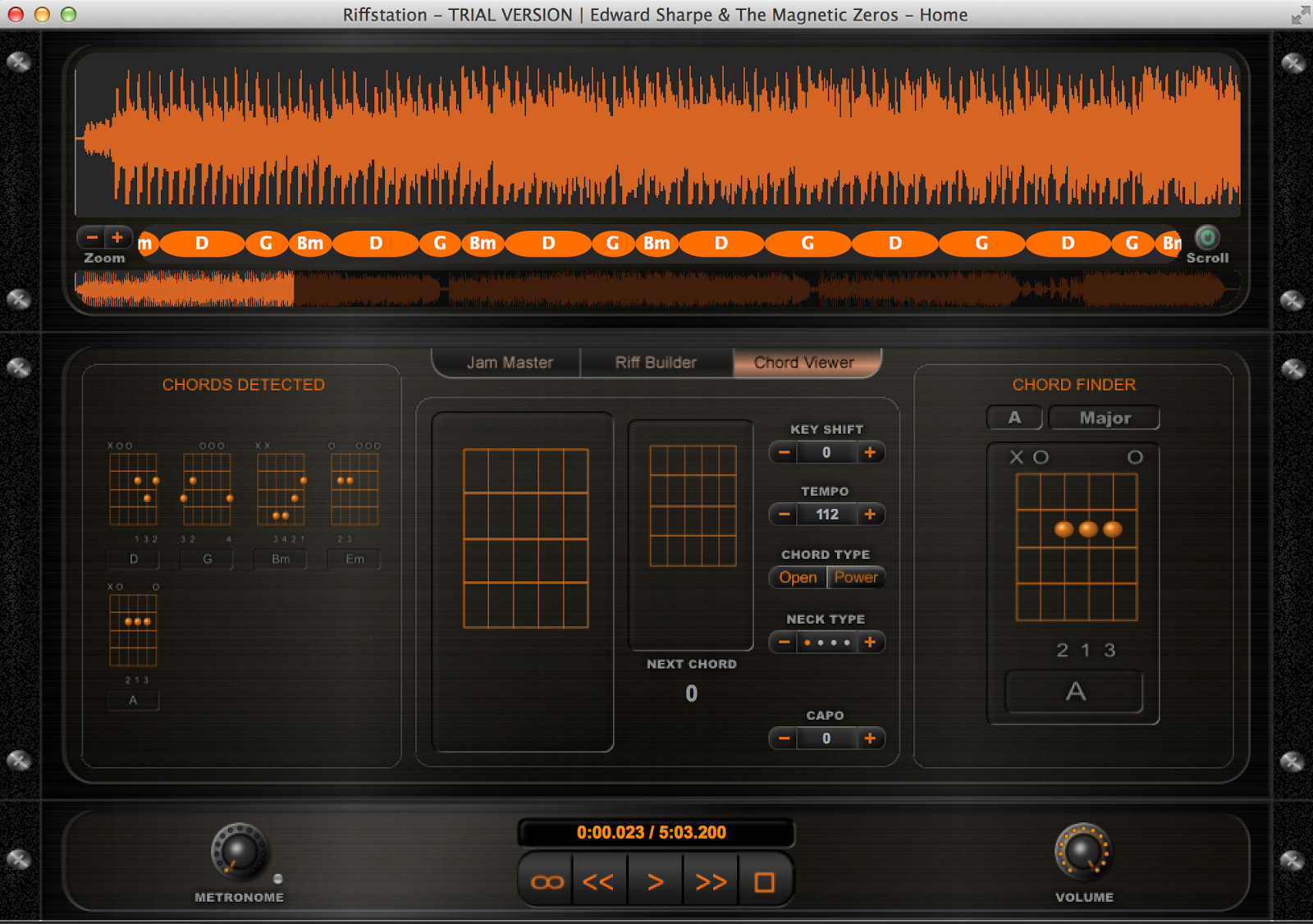1313x924 pixels.
Task: Select the A chord in Chords Detected
Action: pos(133,700)
